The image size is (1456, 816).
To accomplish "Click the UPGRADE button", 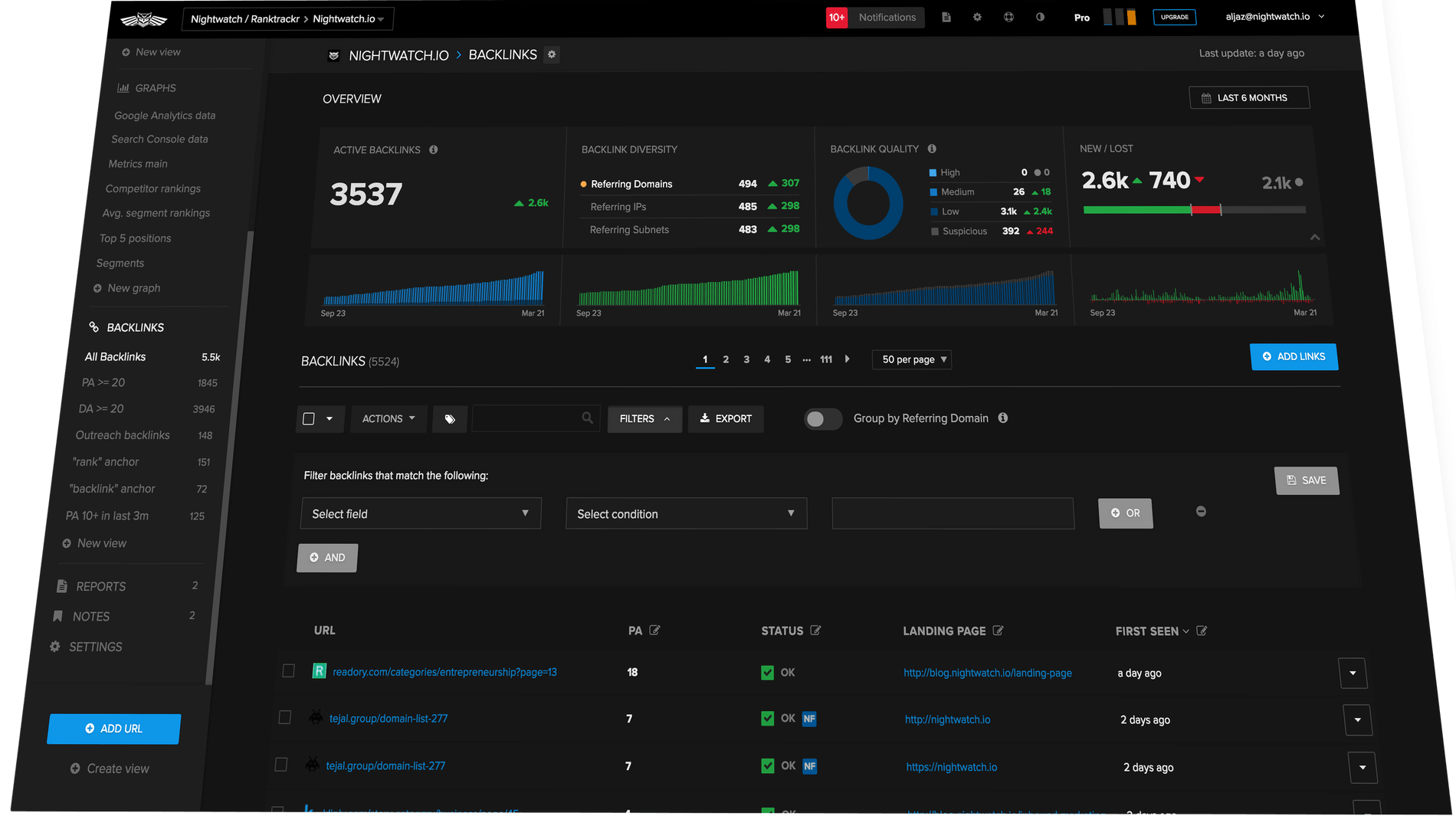I will tap(1174, 17).
